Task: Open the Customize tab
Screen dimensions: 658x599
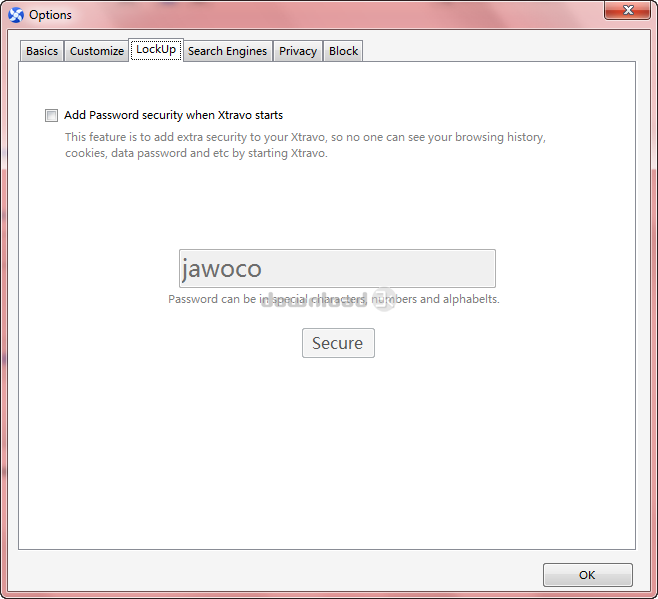Action: point(97,51)
